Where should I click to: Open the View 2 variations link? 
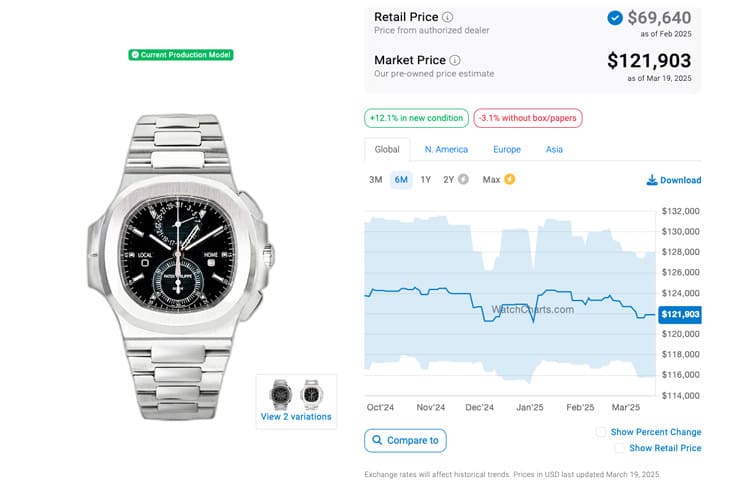click(296, 417)
